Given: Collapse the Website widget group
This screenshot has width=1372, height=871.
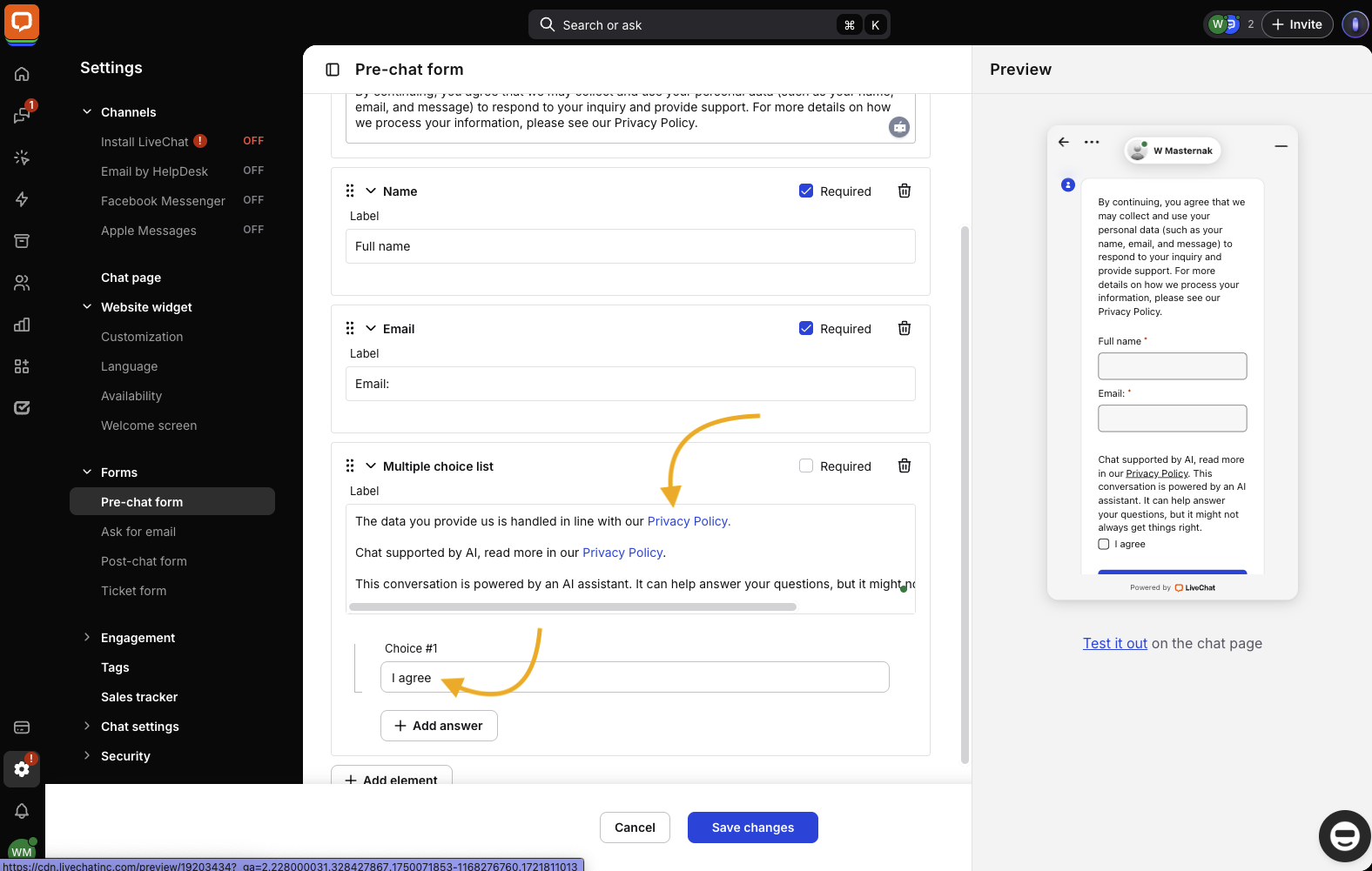Looking at the screenshot, I should pos(87,306).
